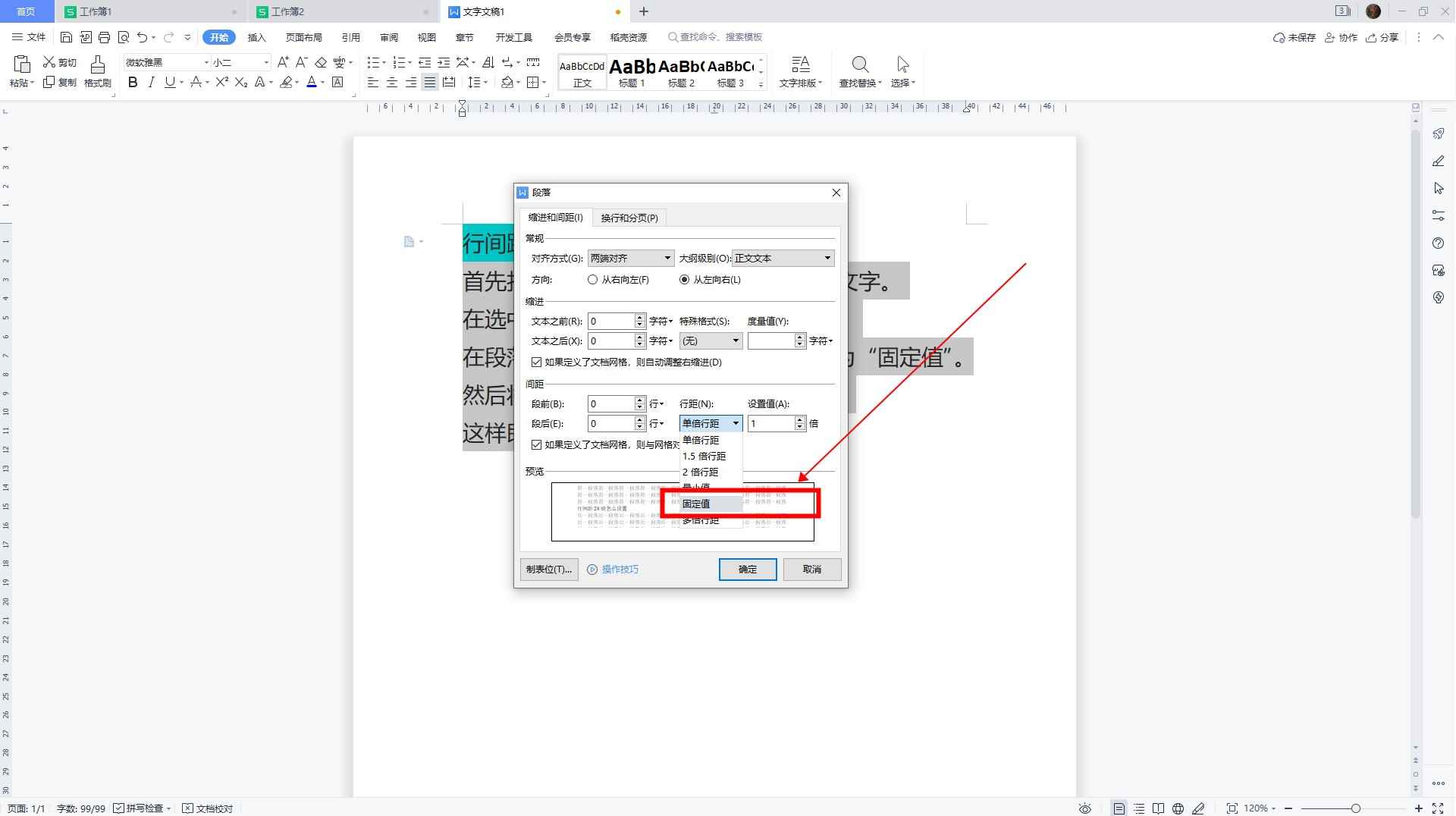Open the 对齐方式 alignment dropdown
Viewport: 1456px width, 816px height.
(x=630, y=259)
